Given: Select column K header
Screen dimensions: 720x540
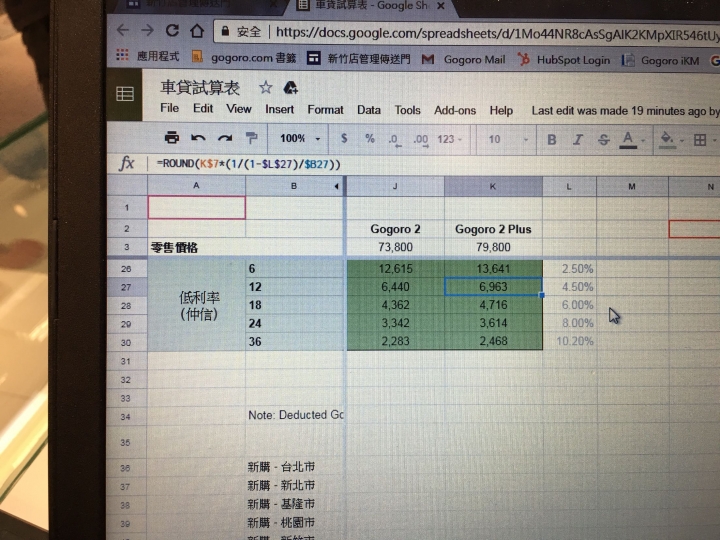Looking at the screenshot, I should pyautogui.click(x=493, y=186).
